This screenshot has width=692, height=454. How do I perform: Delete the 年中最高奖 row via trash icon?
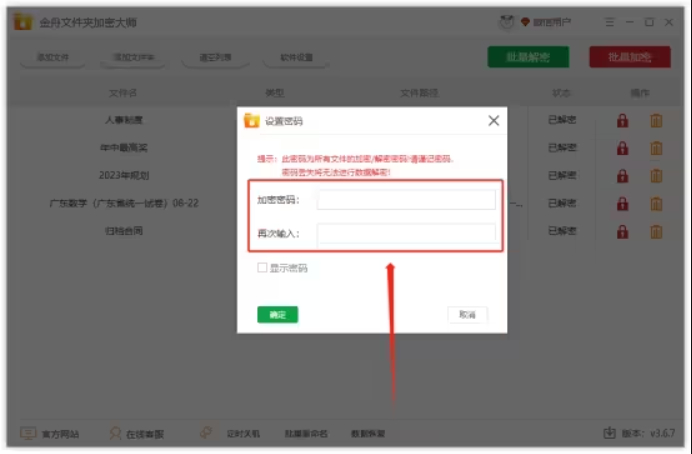coord(656,148)
